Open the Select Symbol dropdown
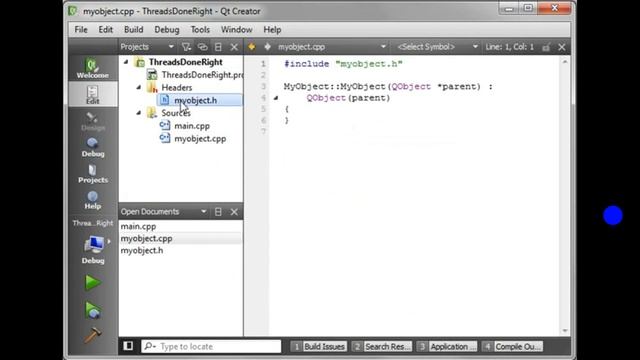The width and height of the screenshot is (640, 360). (x=437, y=47)
